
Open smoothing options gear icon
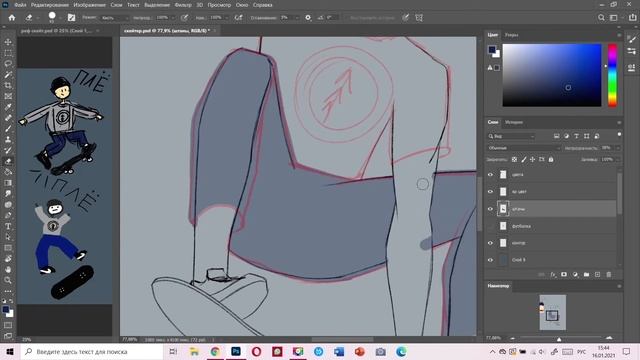click(308, 18)
